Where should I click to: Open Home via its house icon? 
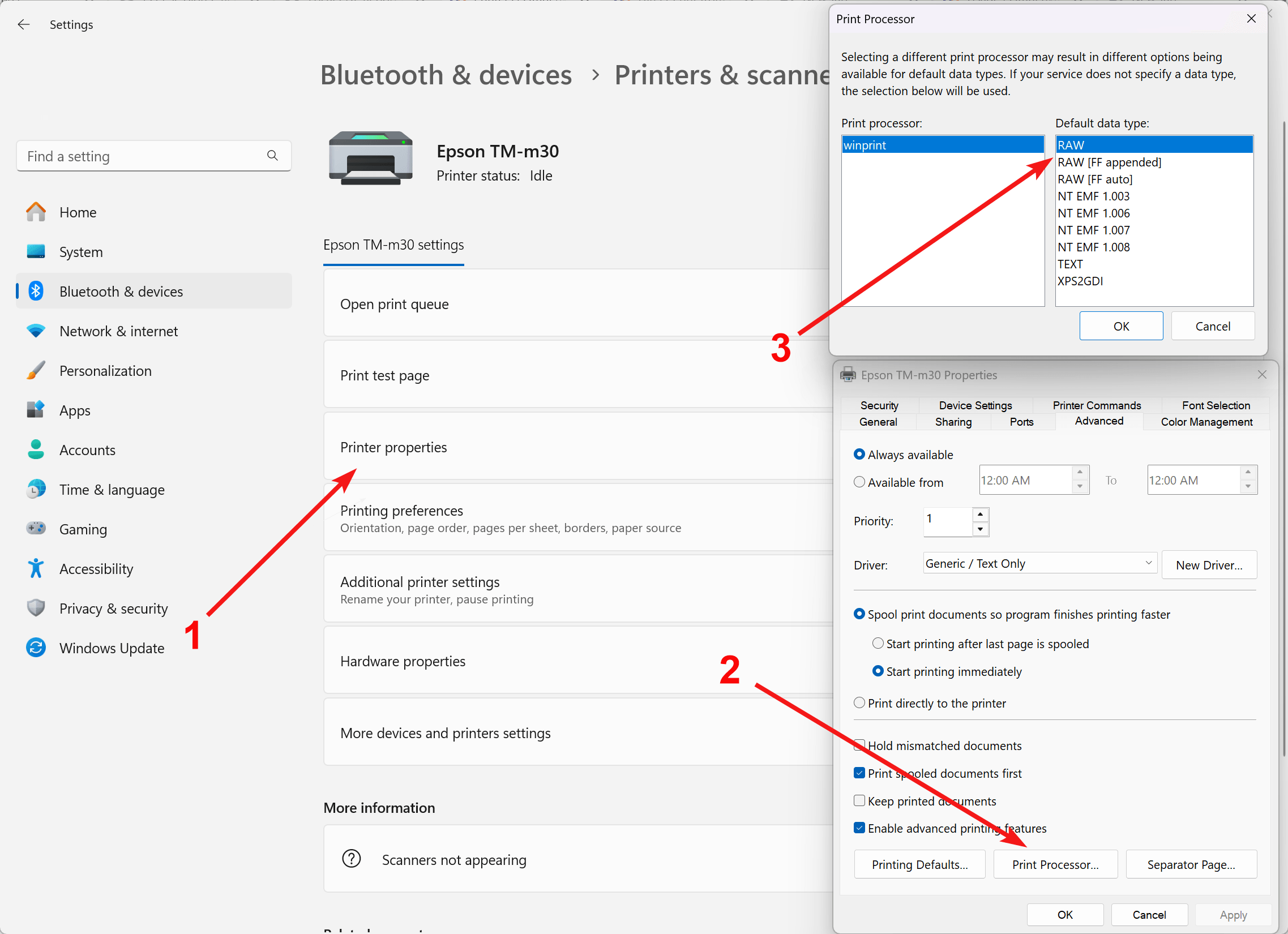[x=36, y=212]
